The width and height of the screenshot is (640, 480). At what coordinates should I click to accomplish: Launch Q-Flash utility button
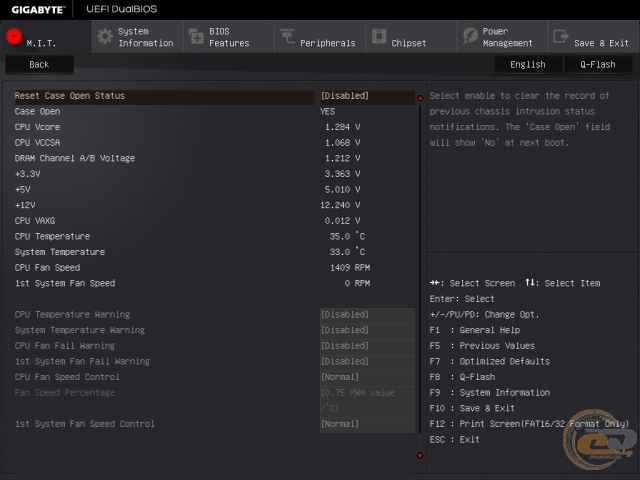[x=598, y=64]
